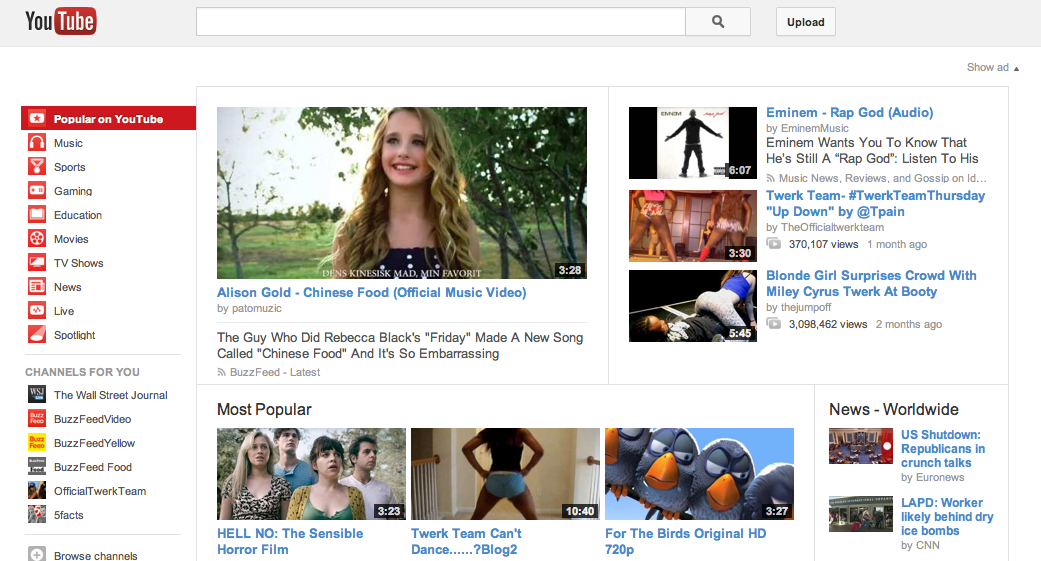Click the Live broadcast icon

pos(37,311)
